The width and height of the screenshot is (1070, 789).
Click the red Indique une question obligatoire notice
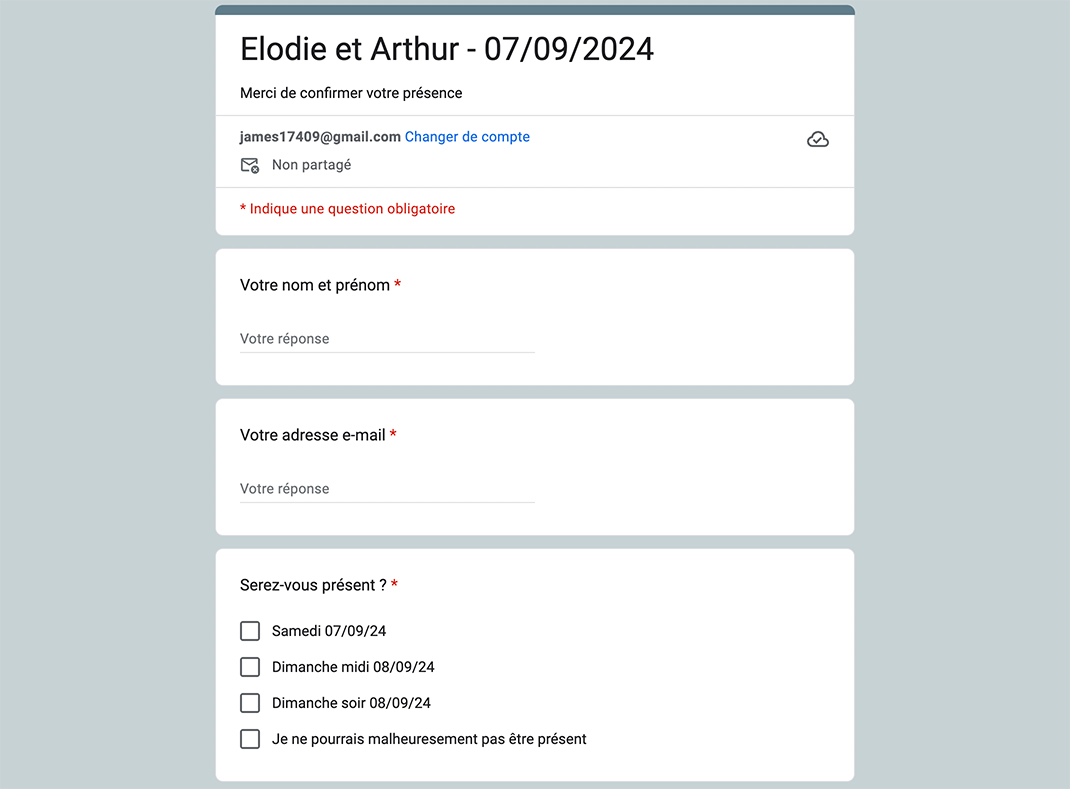(347, 209)
